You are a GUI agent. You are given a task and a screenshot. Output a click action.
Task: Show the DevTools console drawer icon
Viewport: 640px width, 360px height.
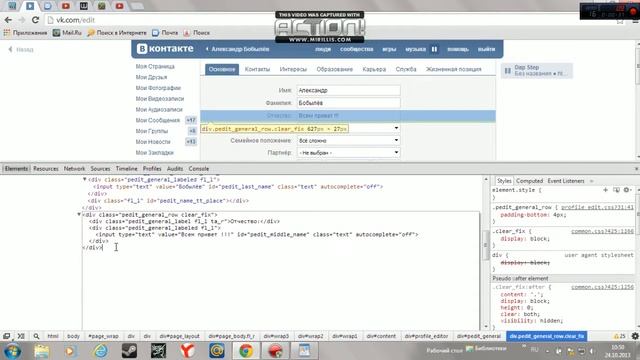point(21,336)
